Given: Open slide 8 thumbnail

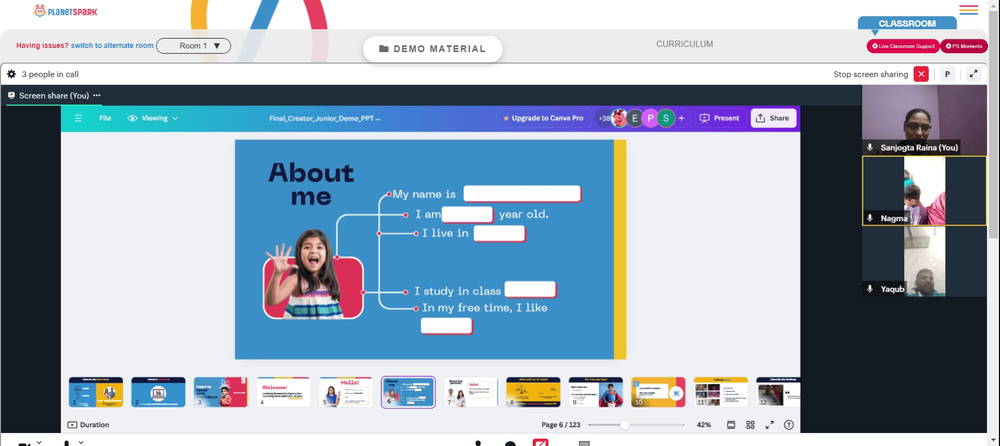Looking at the screenshot, I should coord(533,392).
